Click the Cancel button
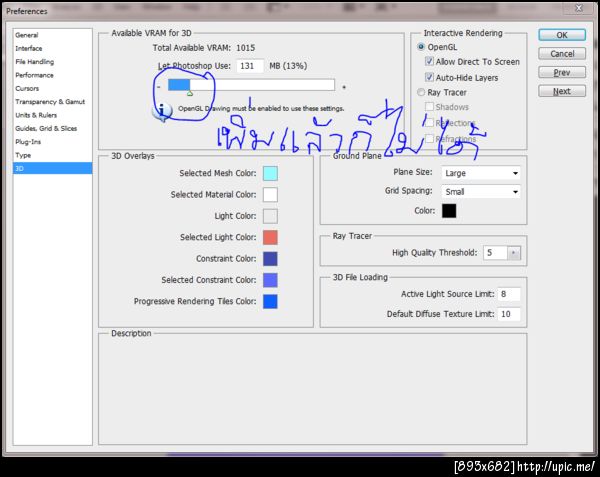 [562, 54]
